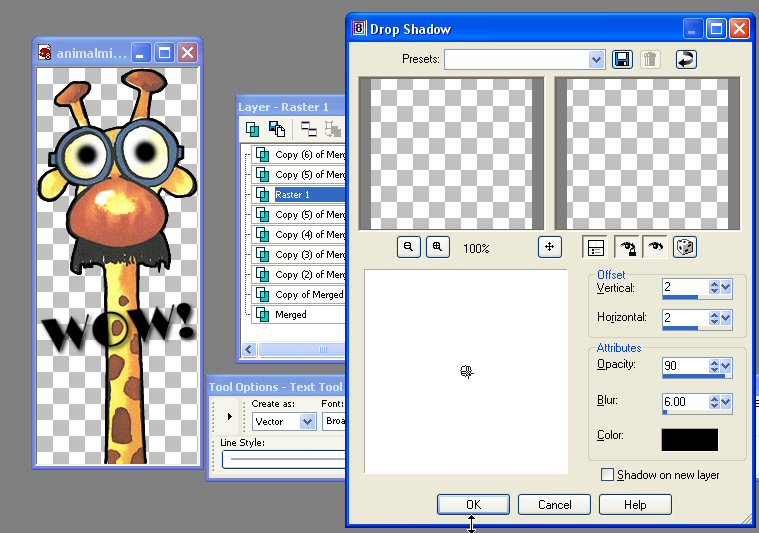
Task: Open the Create as Vector dropdown
Action: 307,422
